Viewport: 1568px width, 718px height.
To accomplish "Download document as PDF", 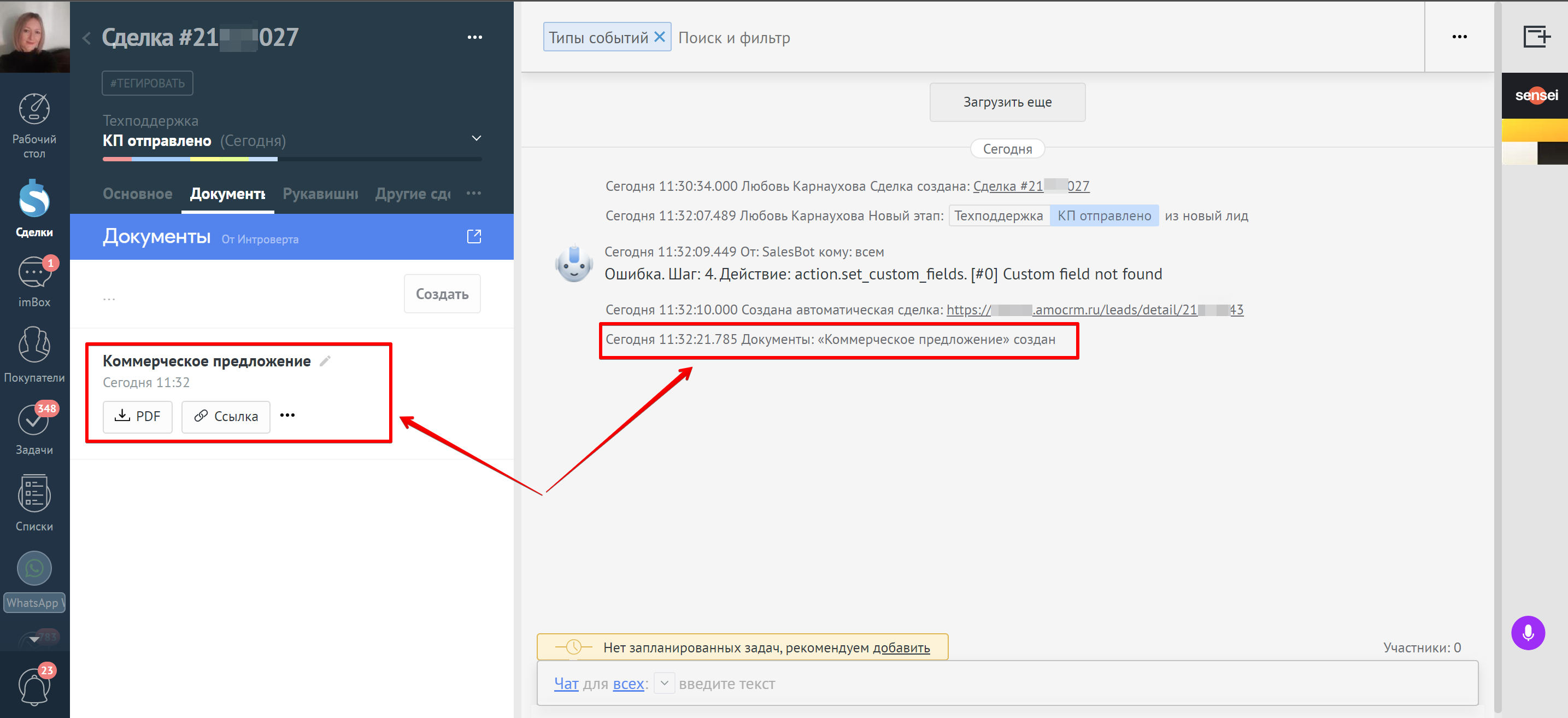I will click(x=138, y=417).
